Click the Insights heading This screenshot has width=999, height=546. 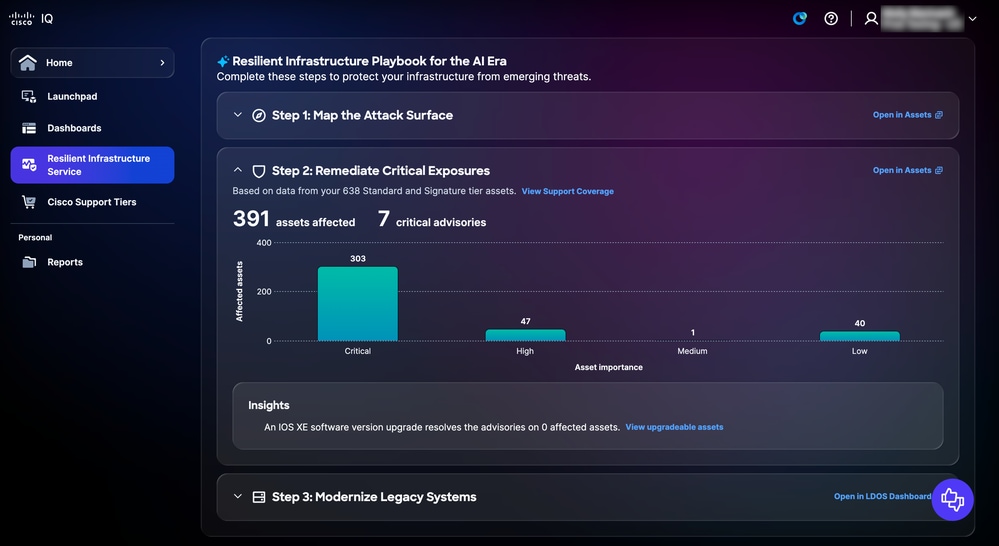(268, 405)
